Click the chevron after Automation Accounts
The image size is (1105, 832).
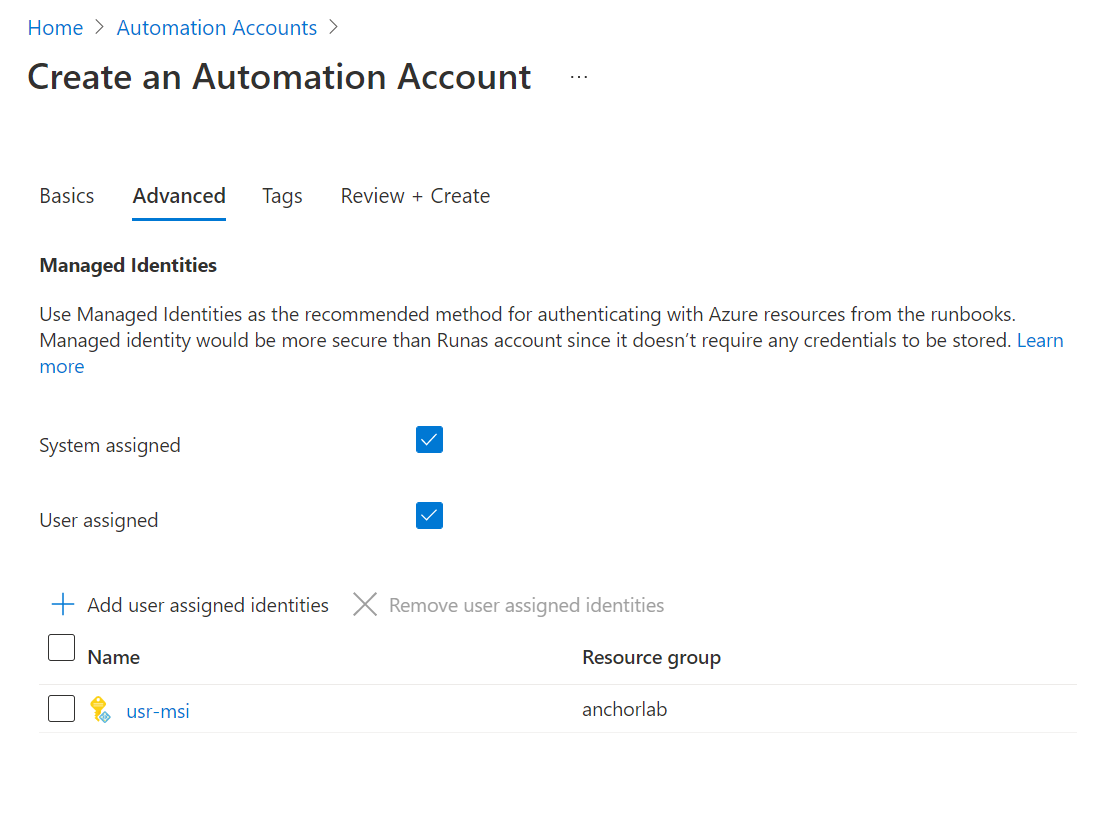[x=333, y=27]
